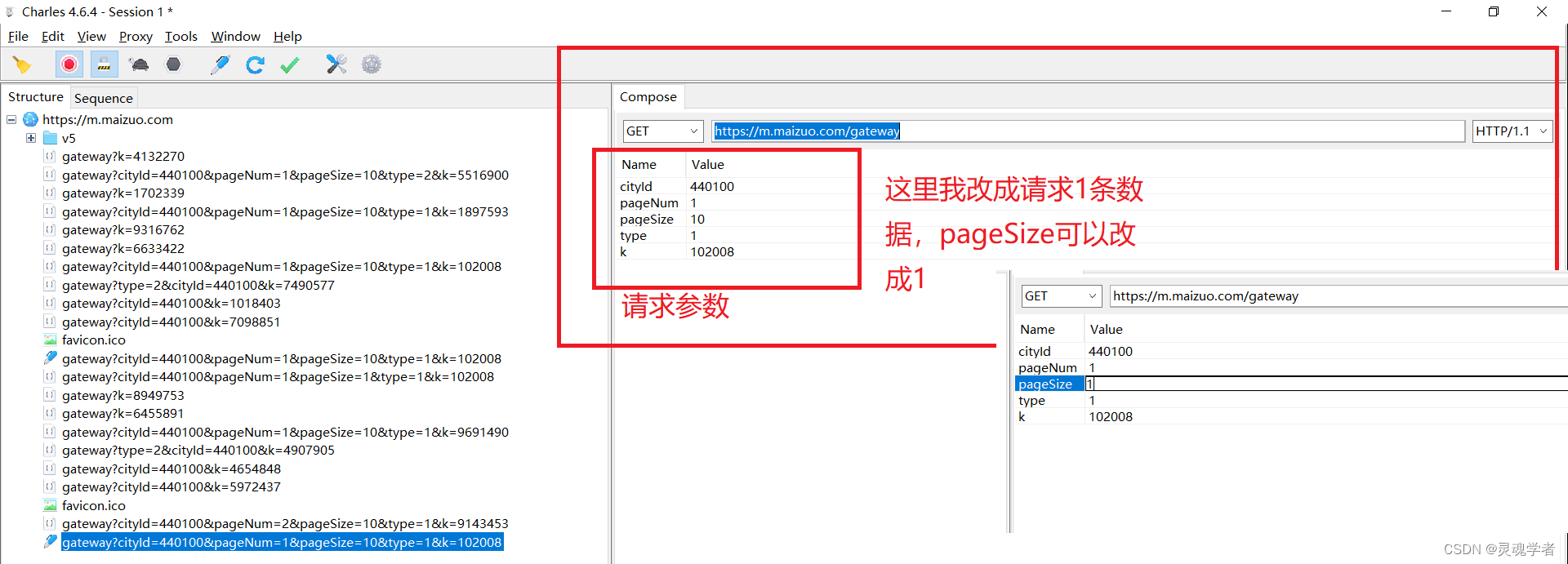1568x564 pixels.
Task: Click pen icon of highlighted k=102008 request
Action: click(x=50, y=542)
